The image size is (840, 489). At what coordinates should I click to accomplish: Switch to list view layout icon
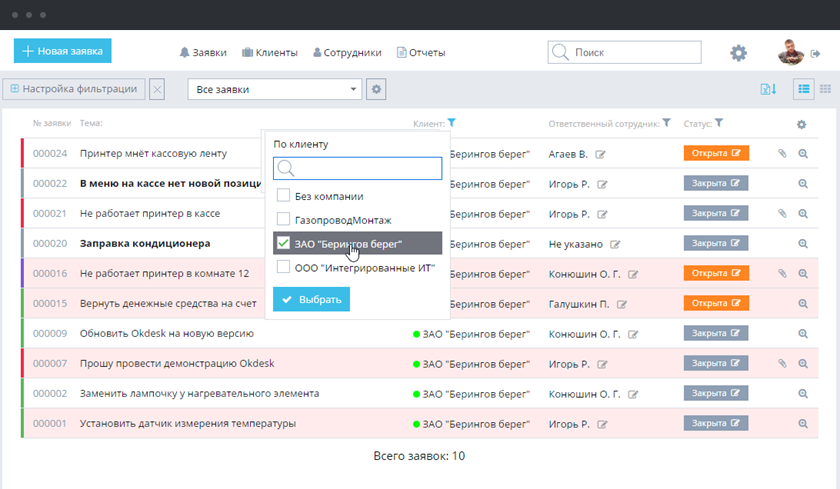tap(804, 89)
